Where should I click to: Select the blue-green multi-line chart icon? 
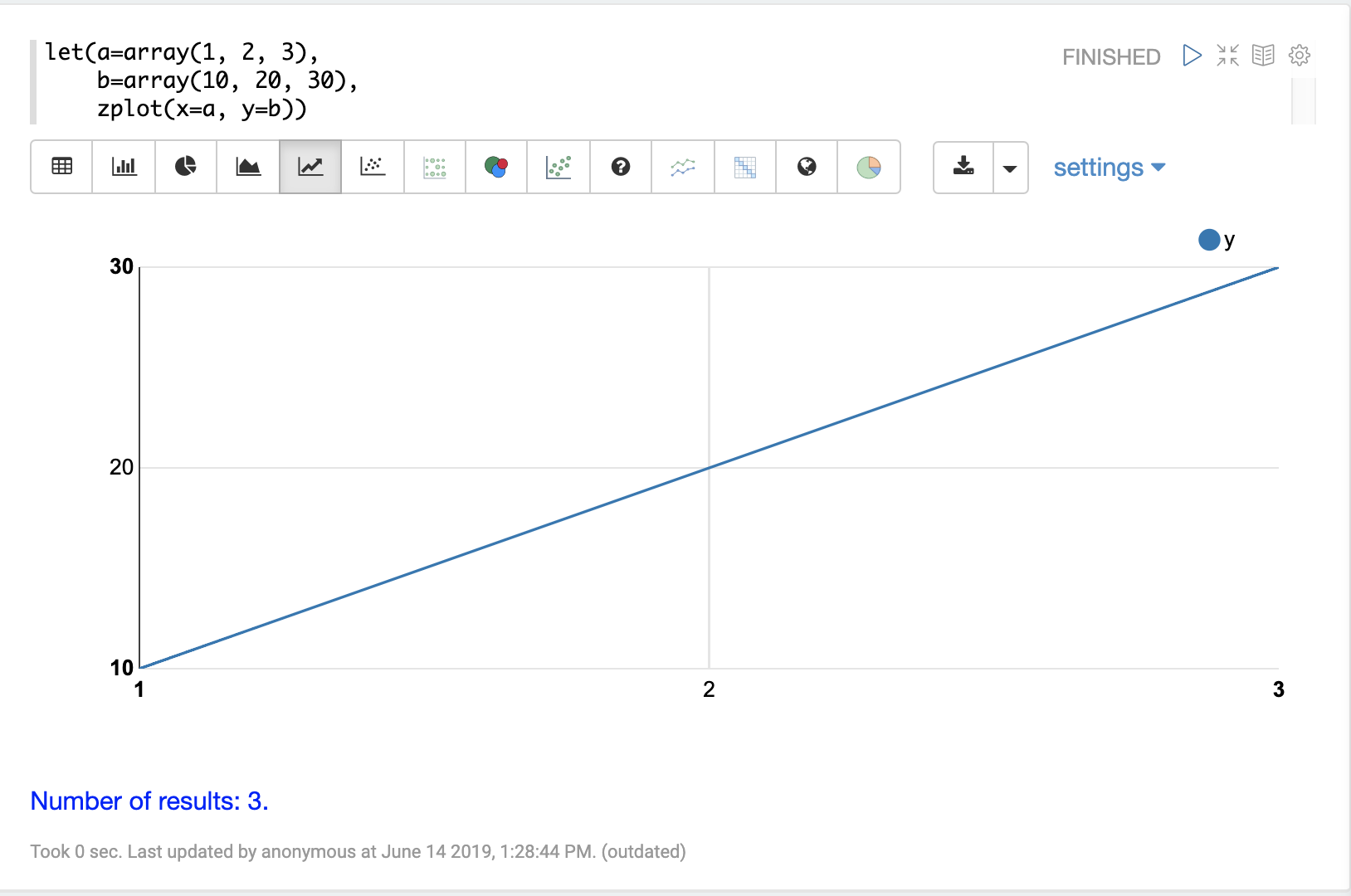683,167
